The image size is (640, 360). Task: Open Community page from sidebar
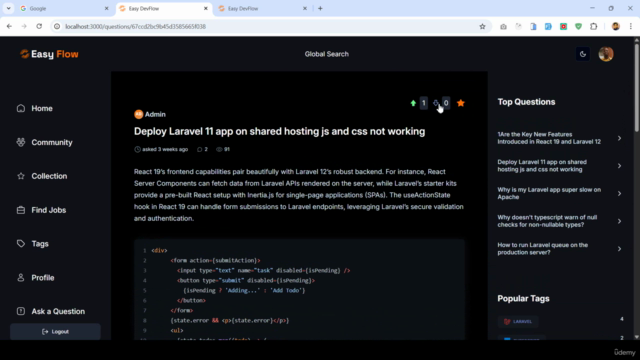click(44, 142)
